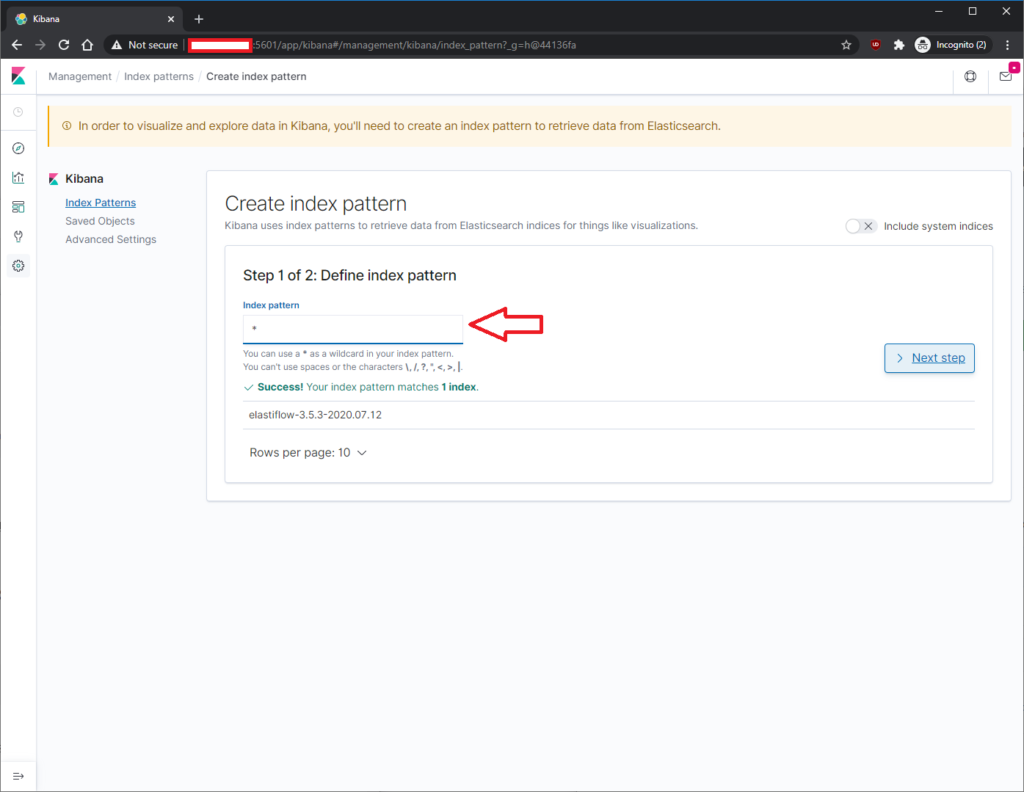Image resolution: width=1024 pixels, height=792 pixels.
Task: Open Dashboard icon in sidebar
Action: tap(18, 207)
